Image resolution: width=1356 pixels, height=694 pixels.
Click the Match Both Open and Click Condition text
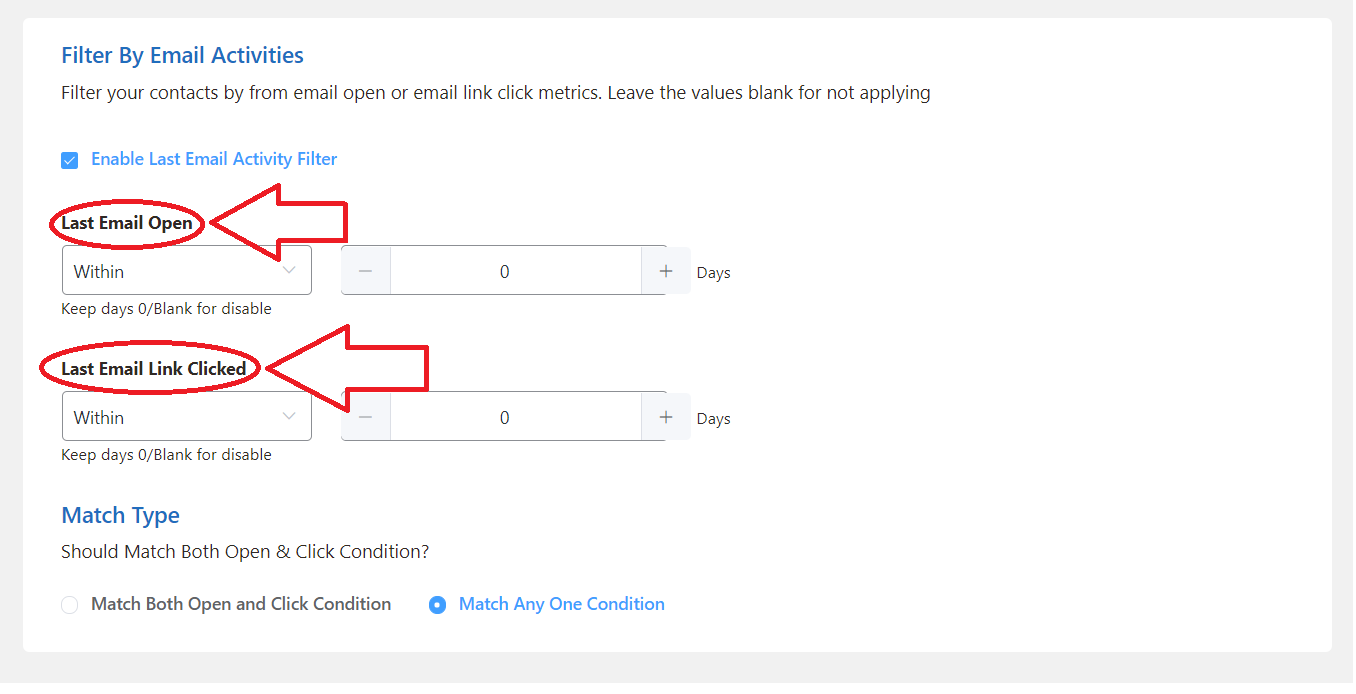240,604
